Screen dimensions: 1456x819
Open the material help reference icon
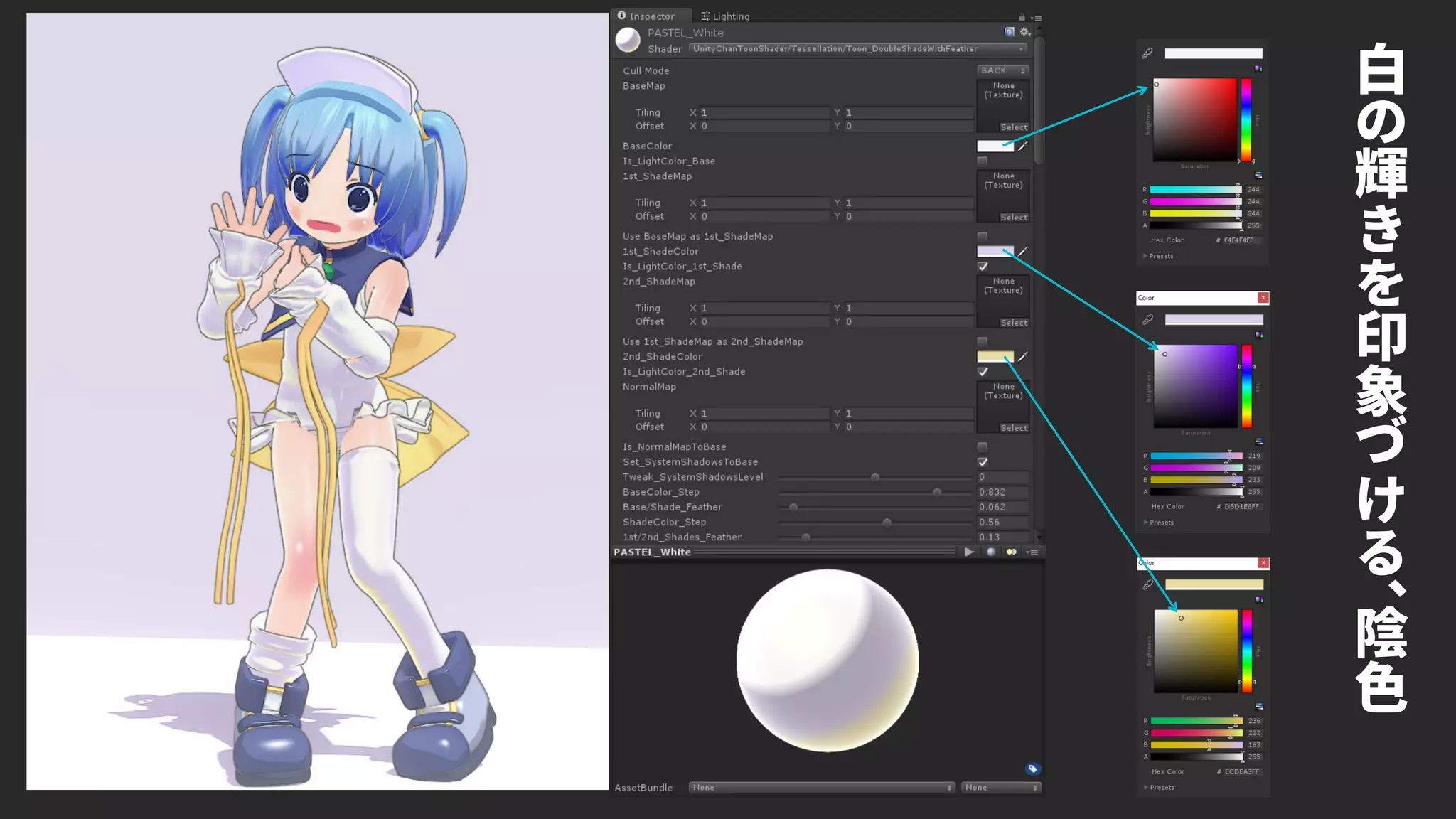point(1009,32)
